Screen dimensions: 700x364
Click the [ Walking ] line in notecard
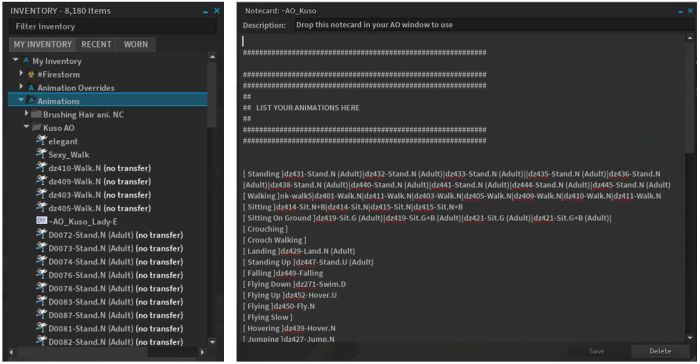[452, 196]
